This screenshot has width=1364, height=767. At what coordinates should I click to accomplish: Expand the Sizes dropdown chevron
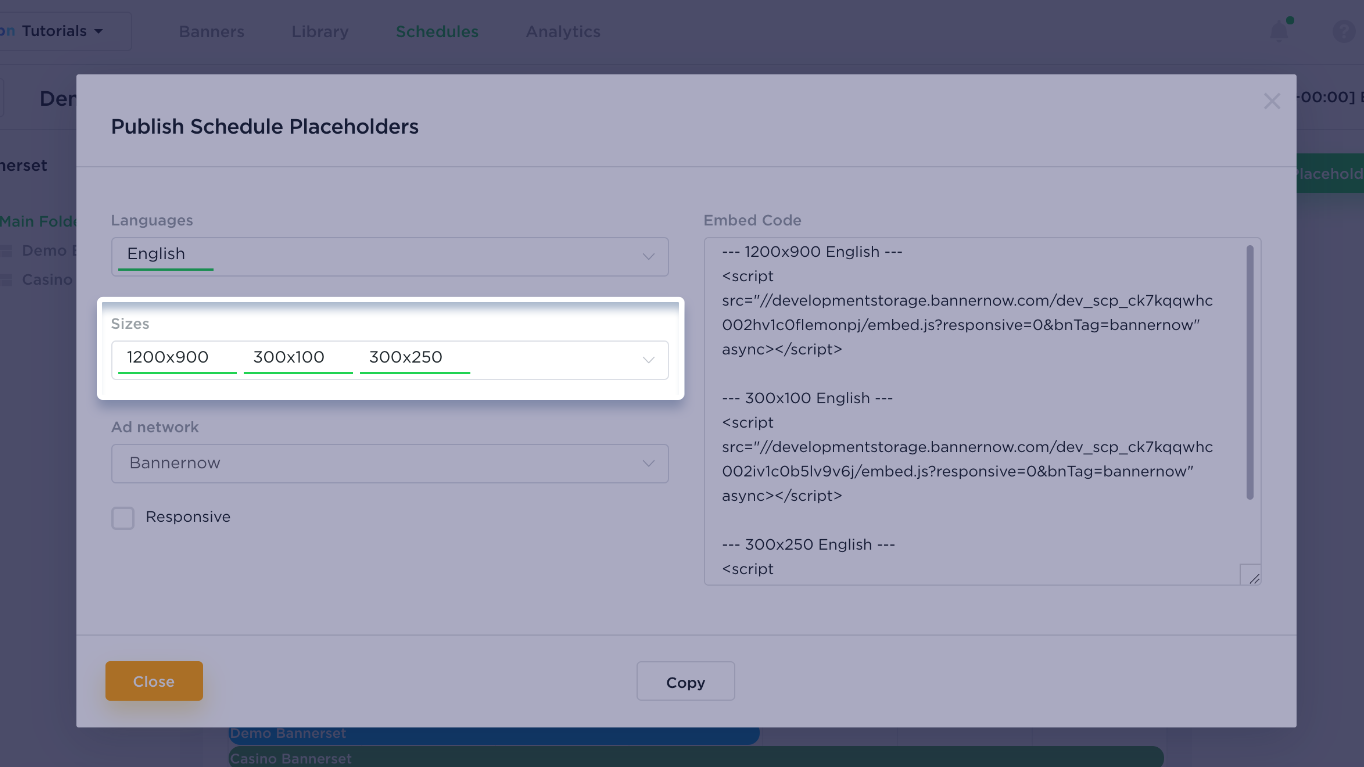648,360
